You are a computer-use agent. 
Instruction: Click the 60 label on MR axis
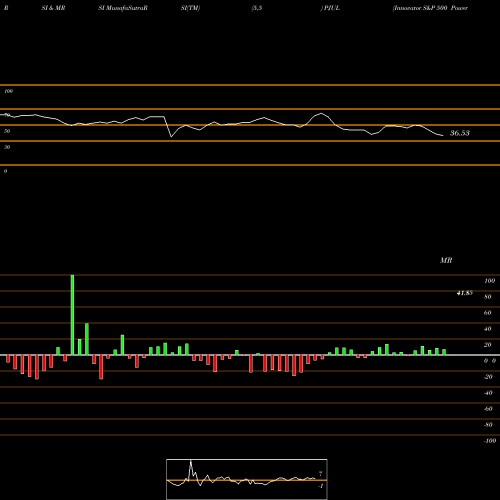point(488,313)
